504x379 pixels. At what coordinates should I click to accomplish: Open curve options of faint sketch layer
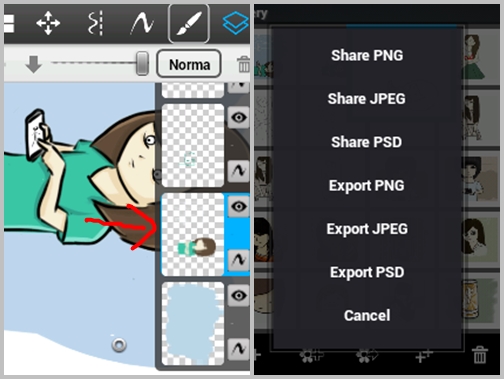click(238, 171)
